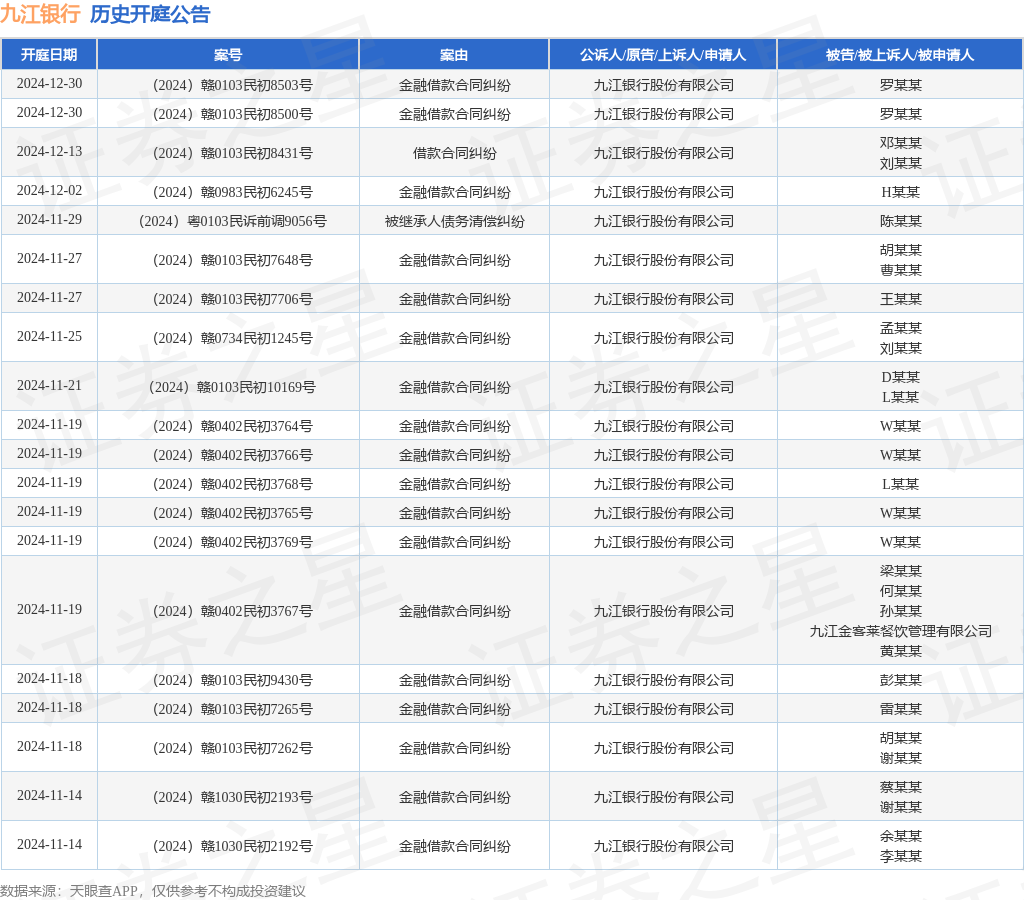Click defendant 曹某某
The image size is (1024, 900).
[x=901, y=270]
